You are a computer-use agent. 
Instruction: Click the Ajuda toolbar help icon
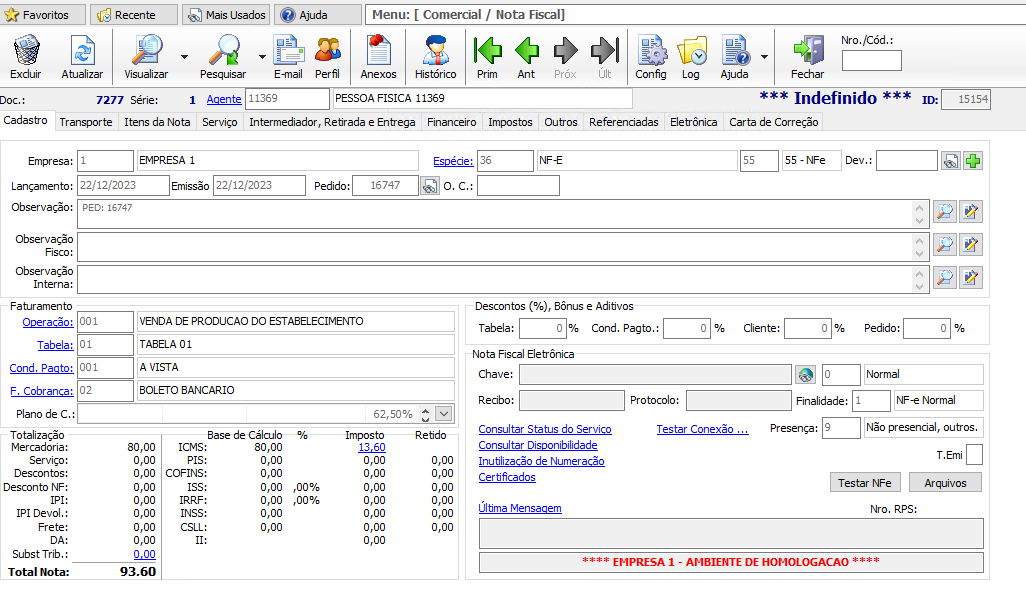point(735,50)
